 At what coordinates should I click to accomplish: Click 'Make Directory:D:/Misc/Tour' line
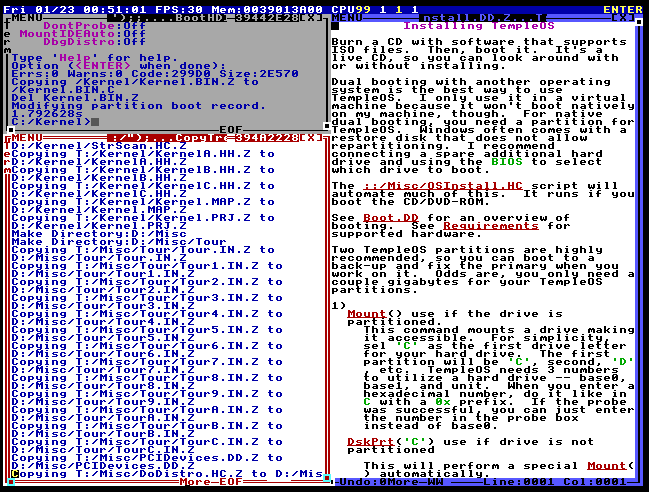tap(119, 242)
